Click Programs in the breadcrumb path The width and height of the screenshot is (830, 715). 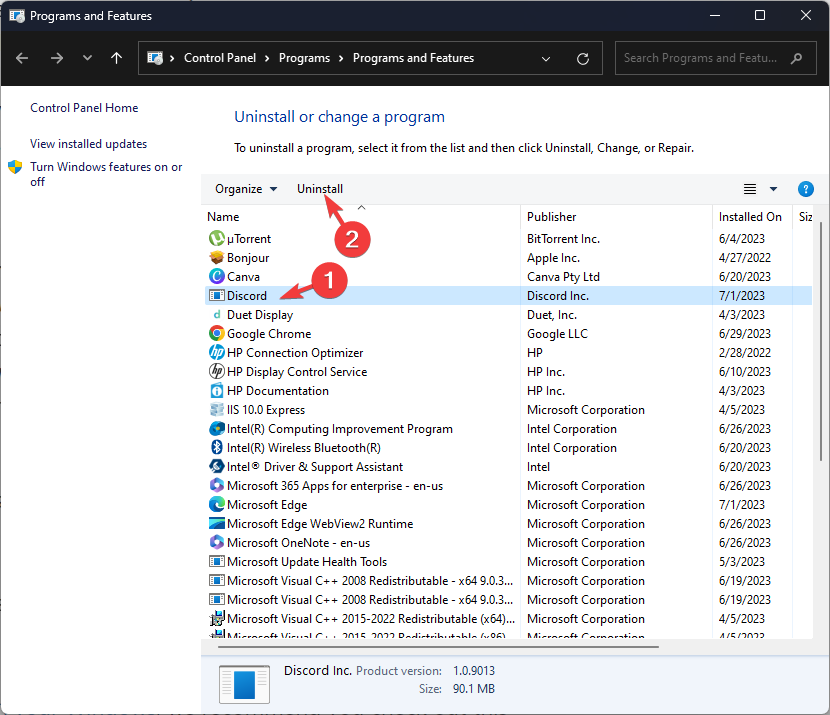pos(304,58)
